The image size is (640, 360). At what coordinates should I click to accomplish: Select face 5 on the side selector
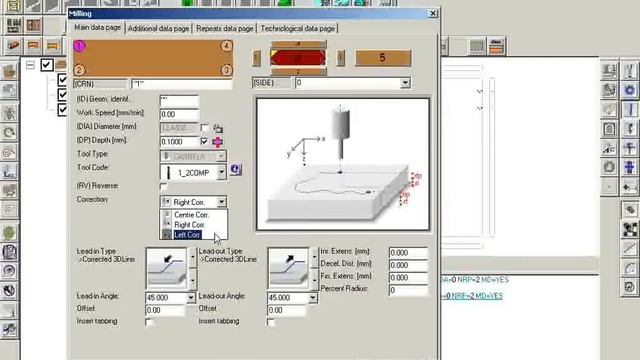(x=382, y=58)
